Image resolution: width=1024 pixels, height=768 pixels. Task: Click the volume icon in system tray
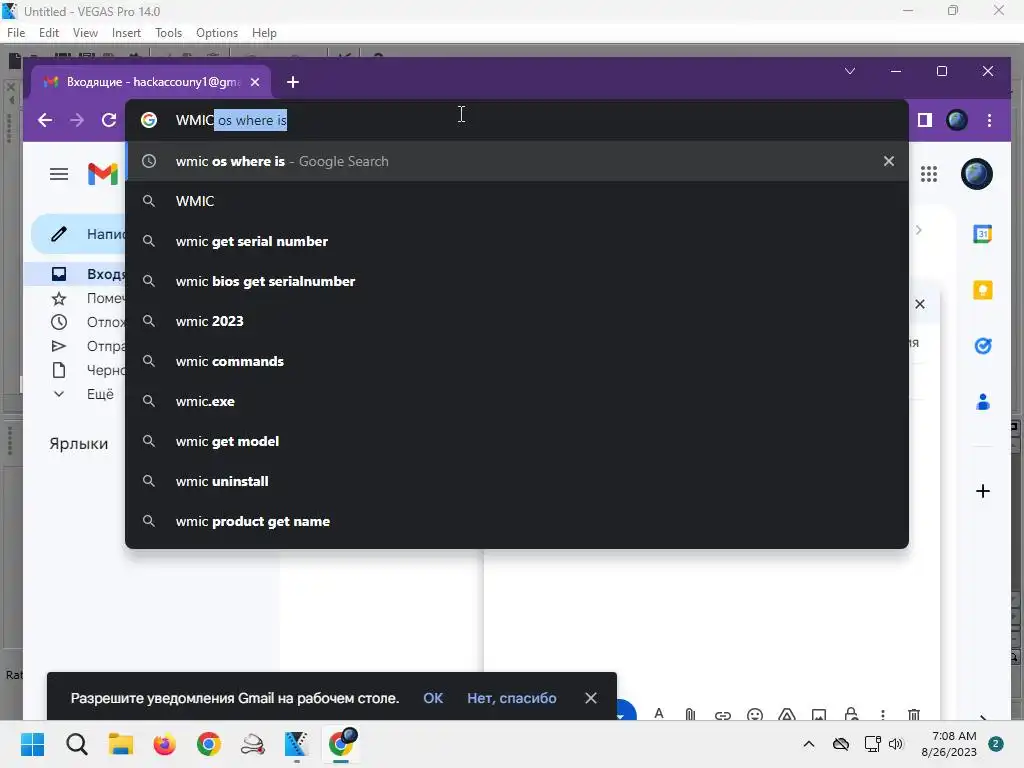click(x=895, y=744)
